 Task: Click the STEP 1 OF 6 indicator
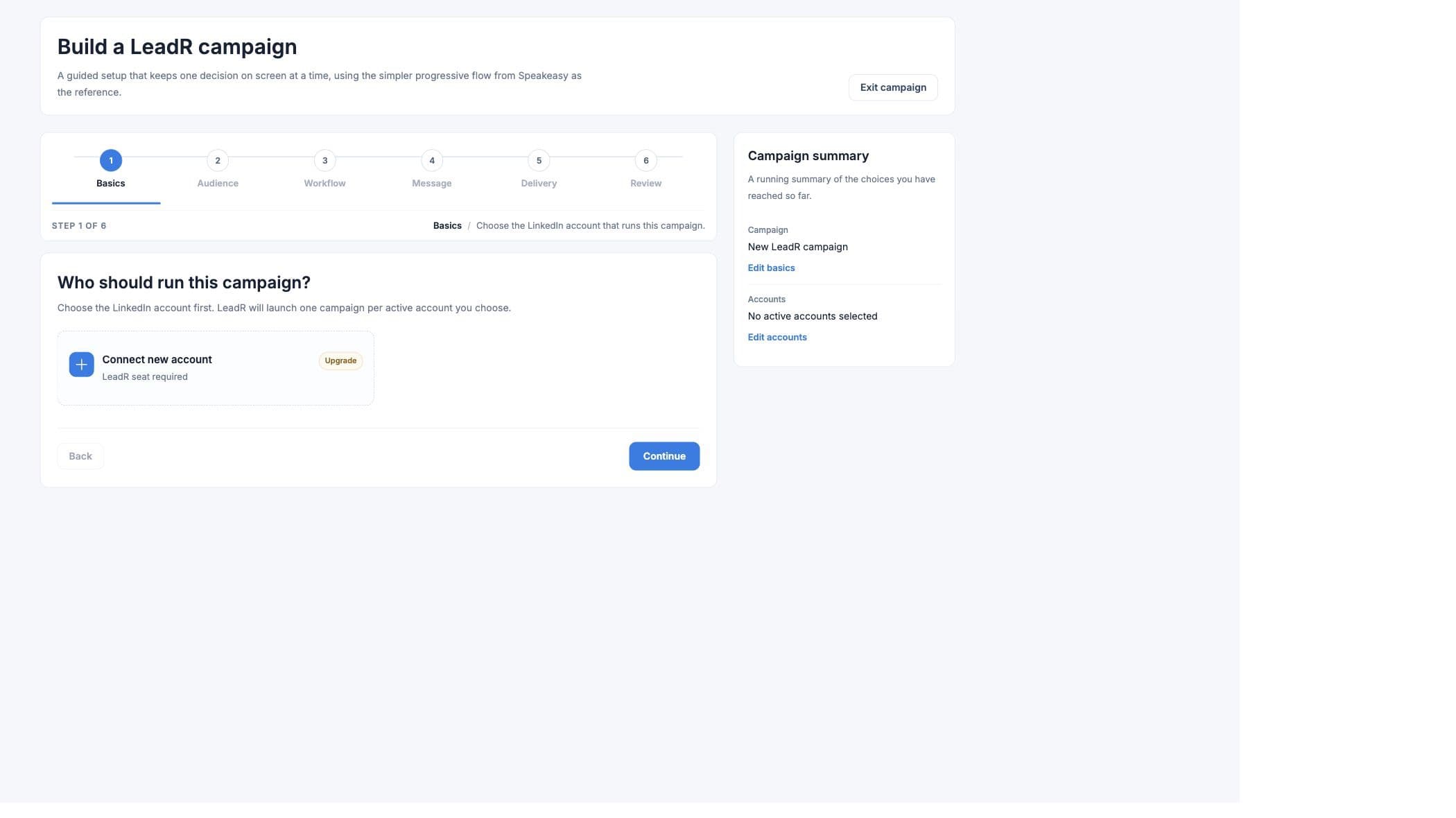pyautogui.click(x=79, y=225)
